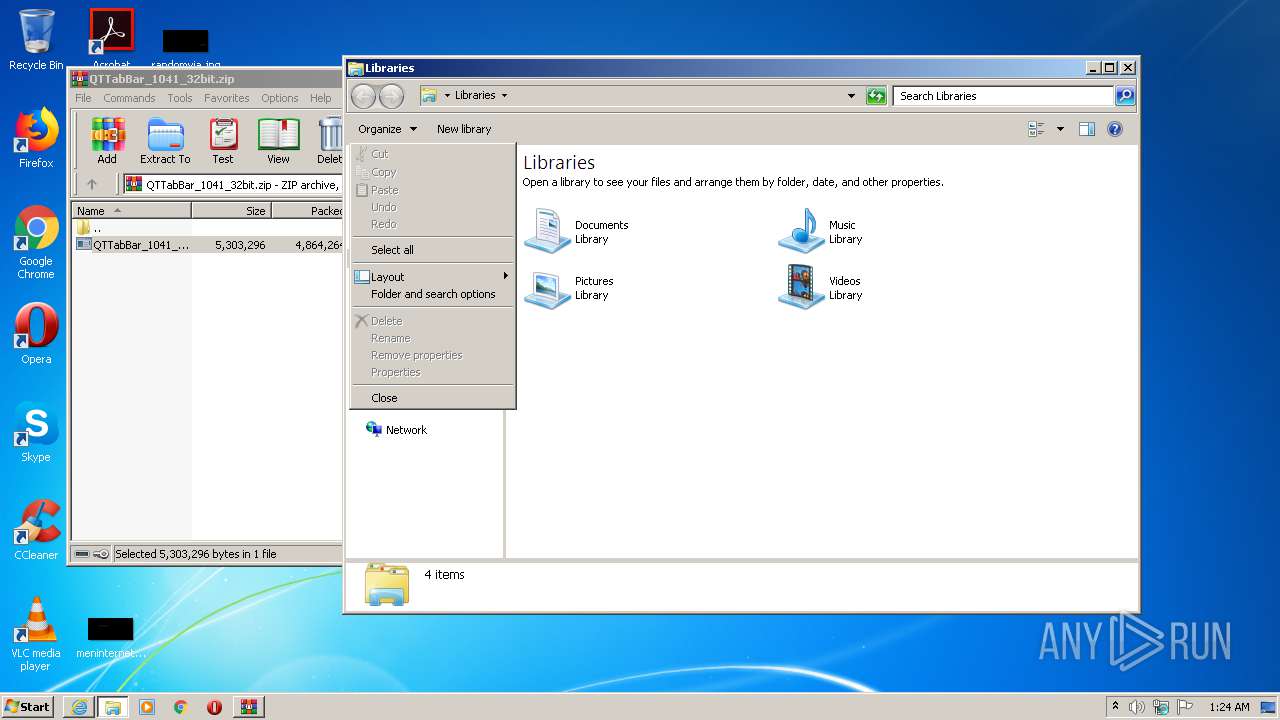Screen dimensions: 1280x720
Task: Select Network in the navigation pane
Action: point(396,430)
